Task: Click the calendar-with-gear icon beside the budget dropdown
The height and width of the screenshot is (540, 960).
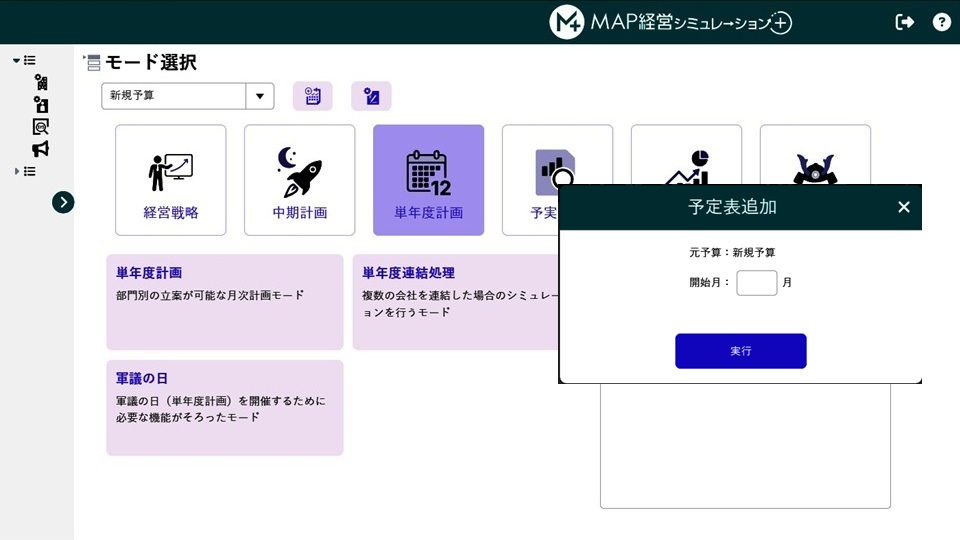Action: [x=312, y=96]
